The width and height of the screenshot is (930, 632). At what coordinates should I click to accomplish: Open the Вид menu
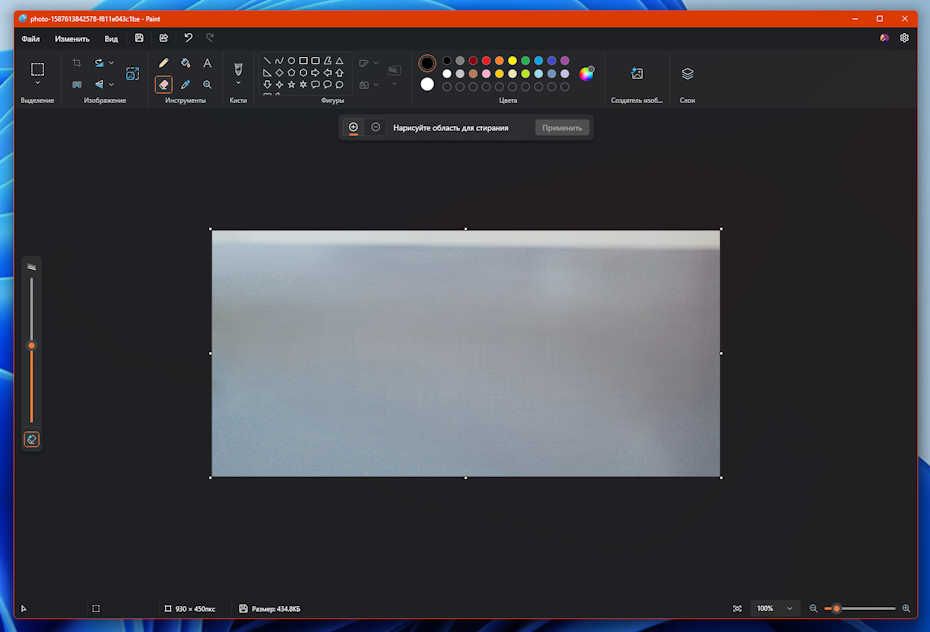tap(111, 39)
